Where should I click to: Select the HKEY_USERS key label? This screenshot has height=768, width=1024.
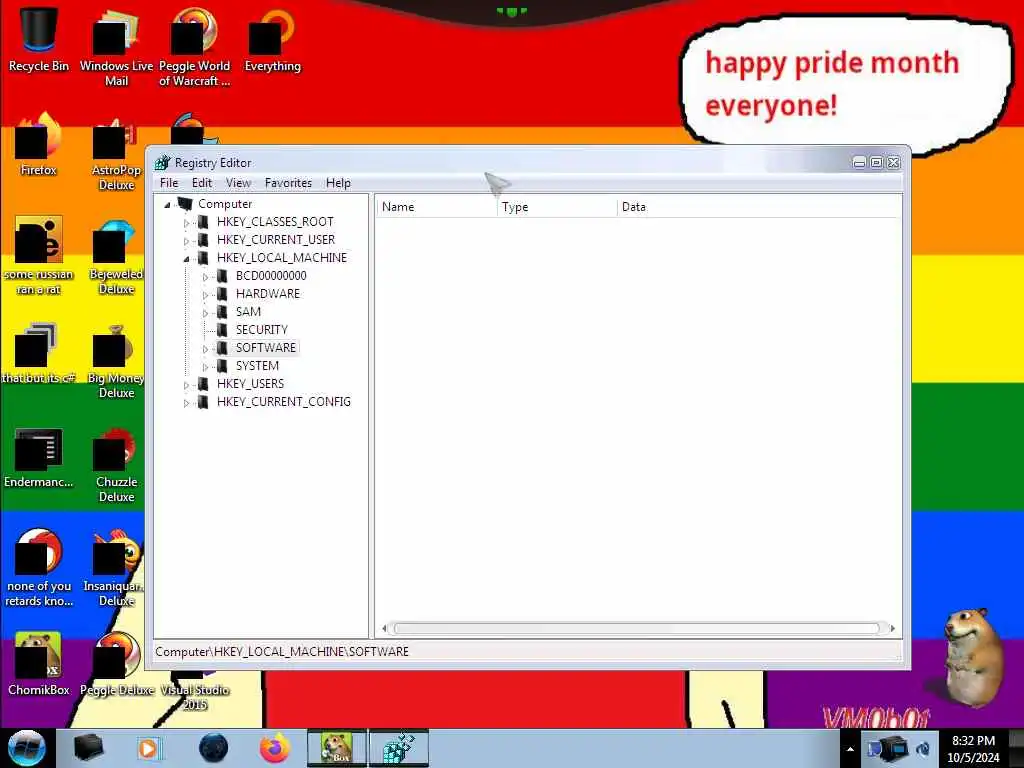pyautogui.click(x=250, y=384)
